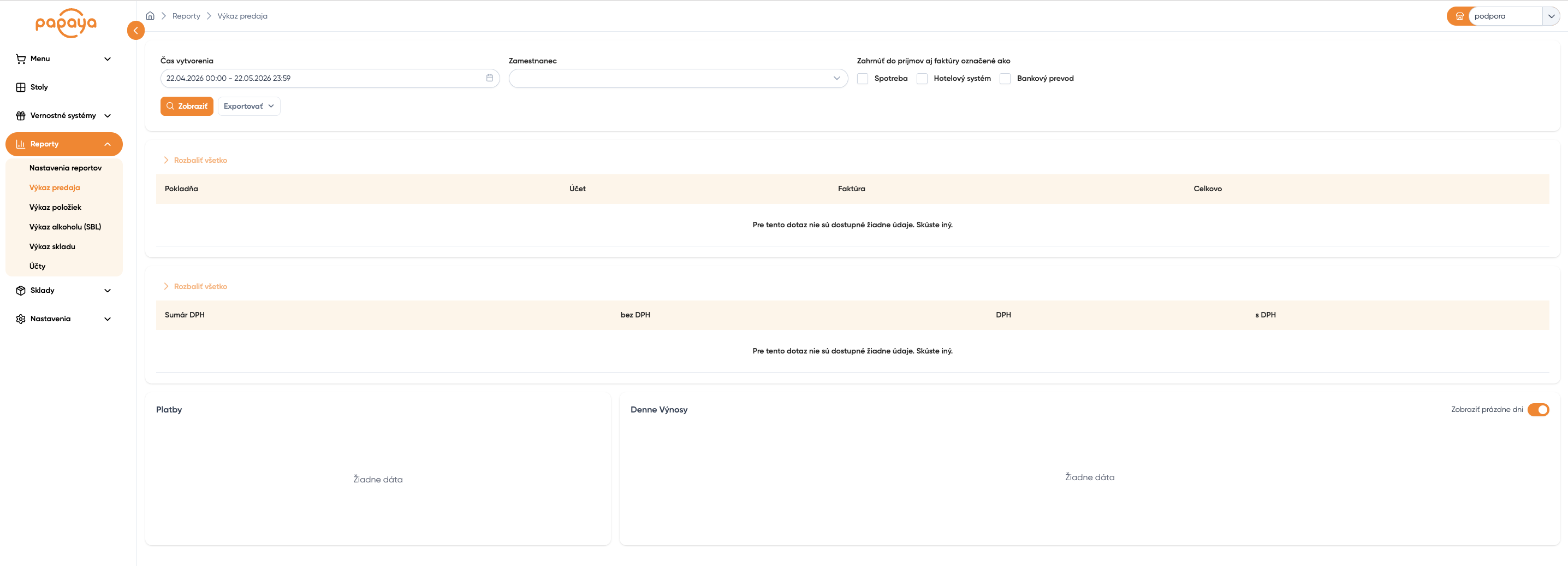Open Nastavenia reportov submenu item
This screenshot has width=1568, height=566.
point(66,168)
